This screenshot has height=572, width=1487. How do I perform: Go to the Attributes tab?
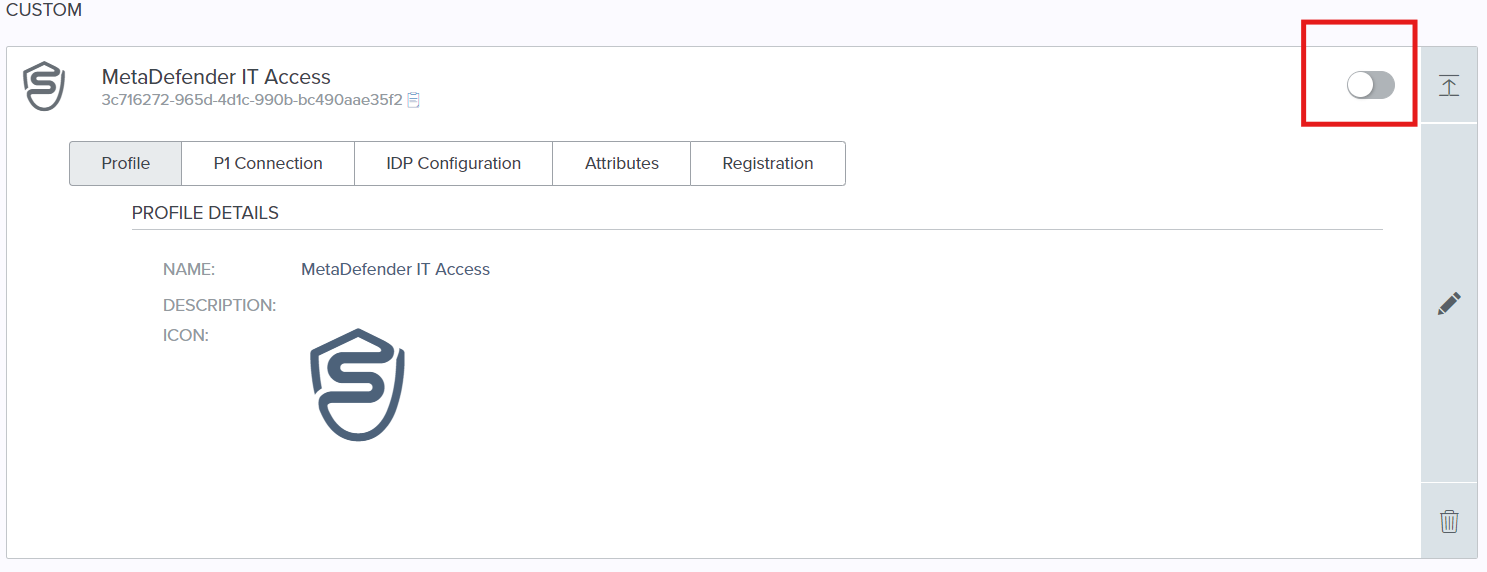[x=622, y=163]
